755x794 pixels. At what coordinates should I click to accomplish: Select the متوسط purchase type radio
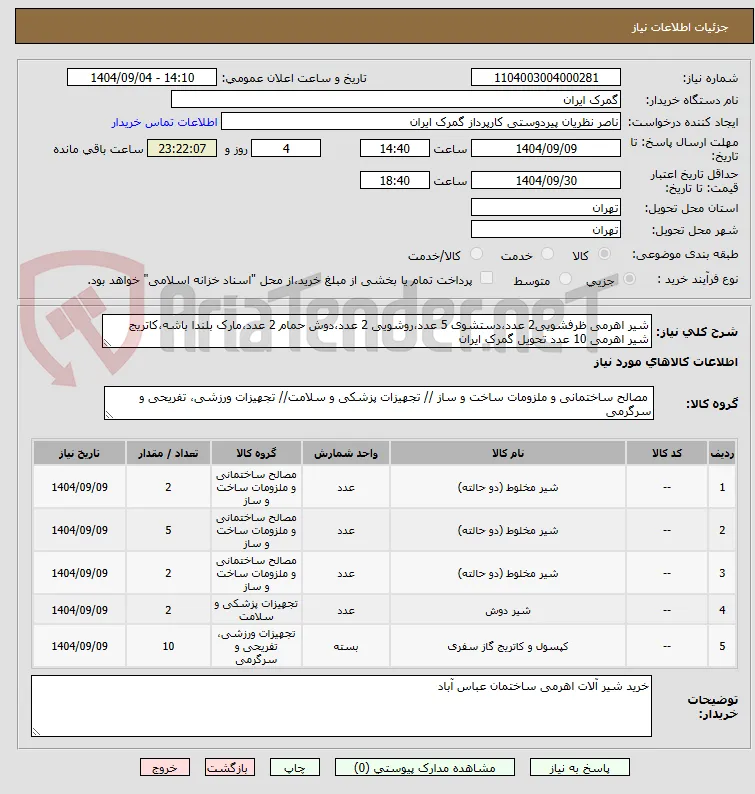[x=565, y=279]
